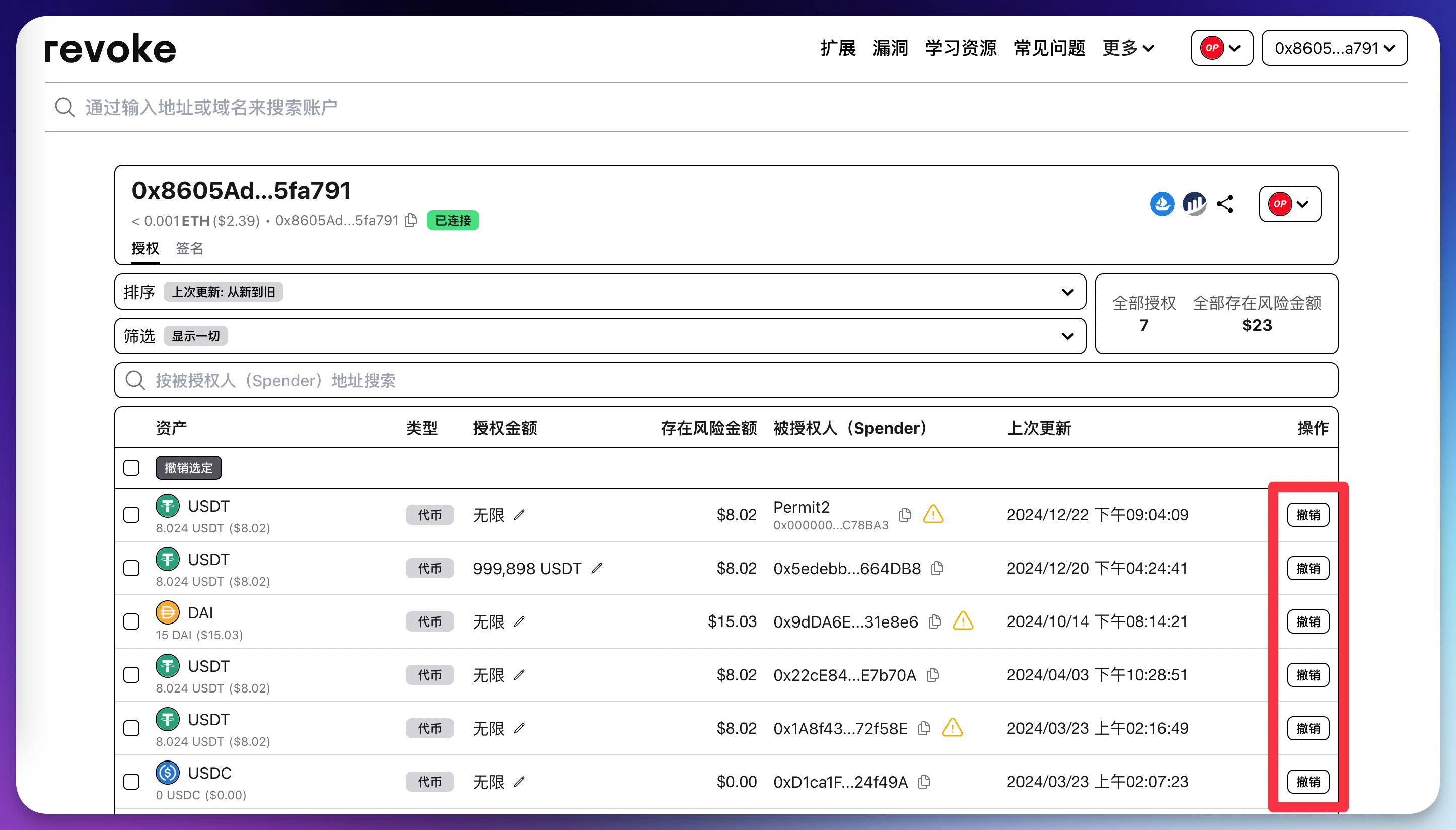Click the share icon
Image resolution: width=1456 pixels, height=830 pixels.
[1224, 203]
